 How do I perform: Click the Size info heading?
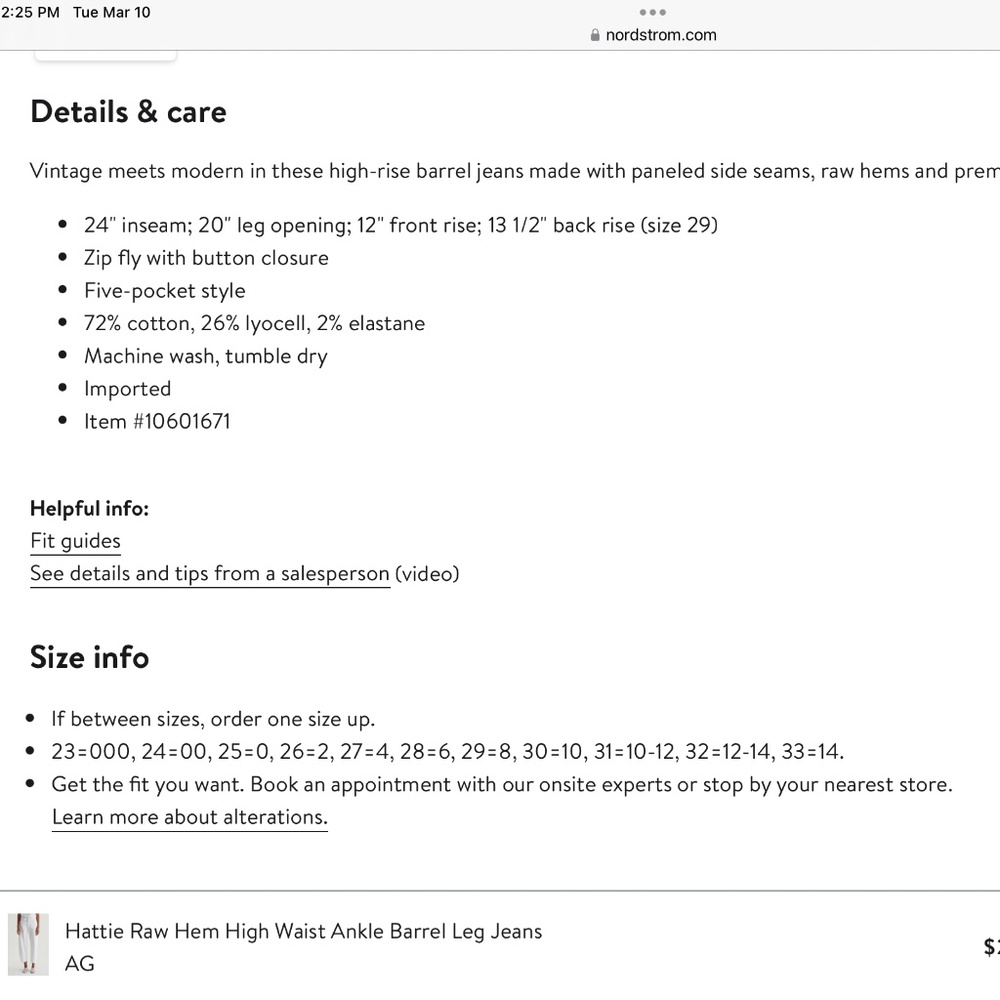(x=89, y=657)
